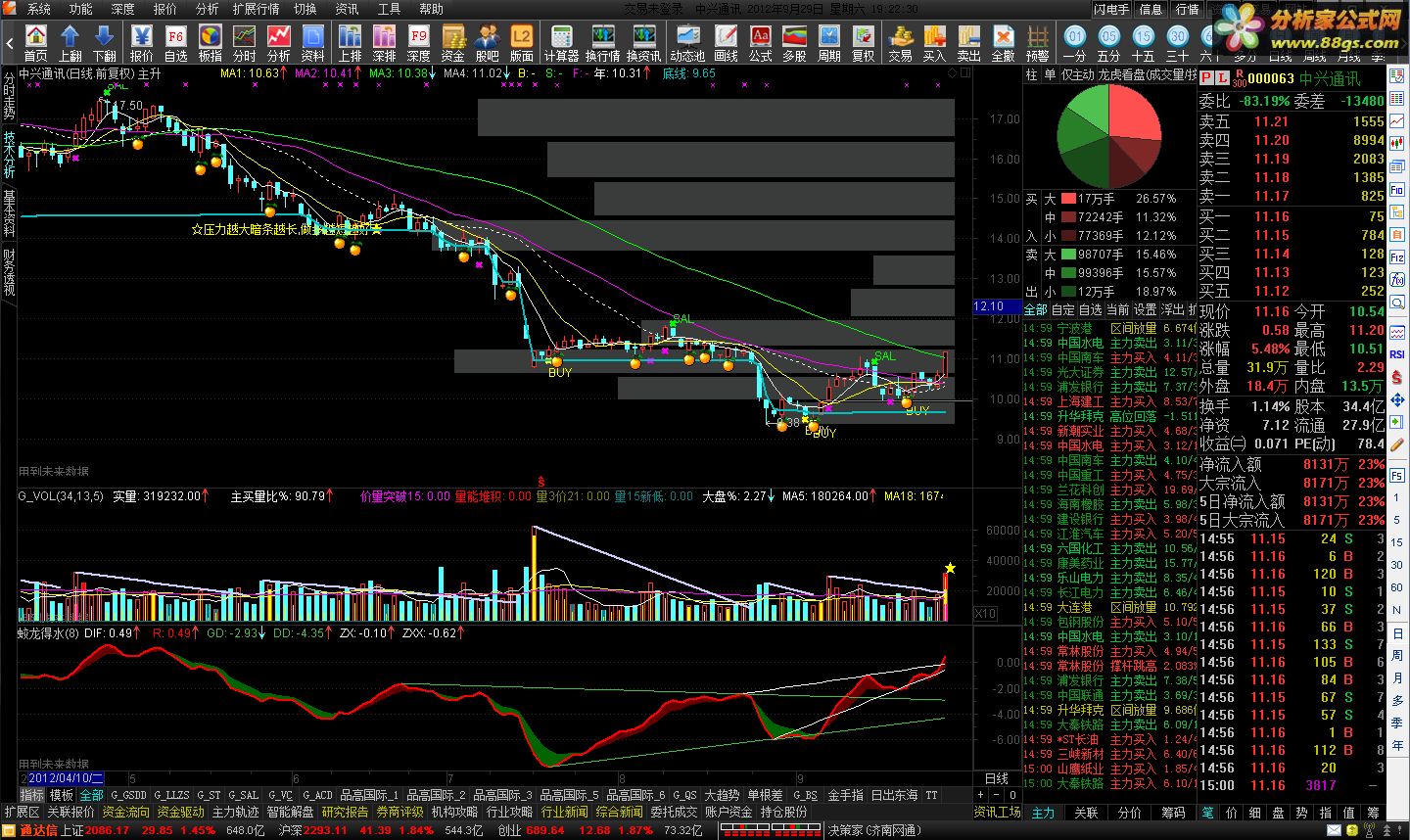Click the 复权 price adjustment icon

863,43
